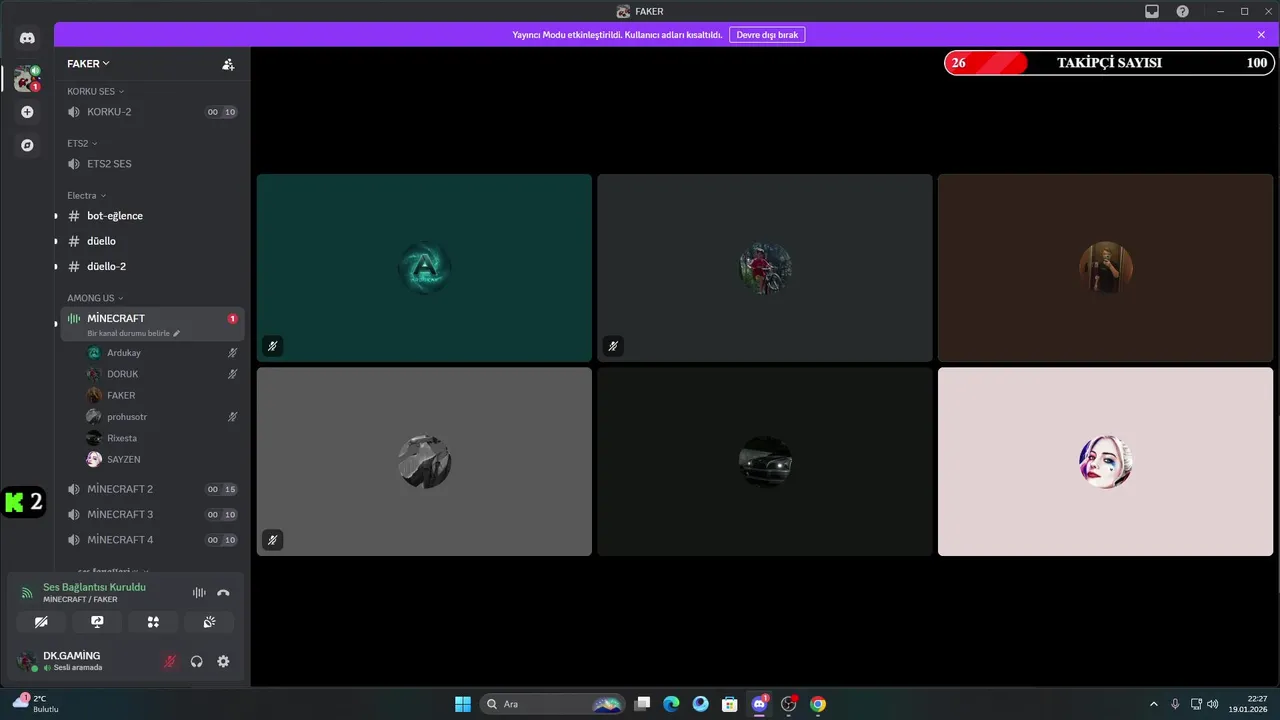1280x720 pixels.
Task: Join the MİNECRAFT 3 voice channel
Action: tap(152, 514)
